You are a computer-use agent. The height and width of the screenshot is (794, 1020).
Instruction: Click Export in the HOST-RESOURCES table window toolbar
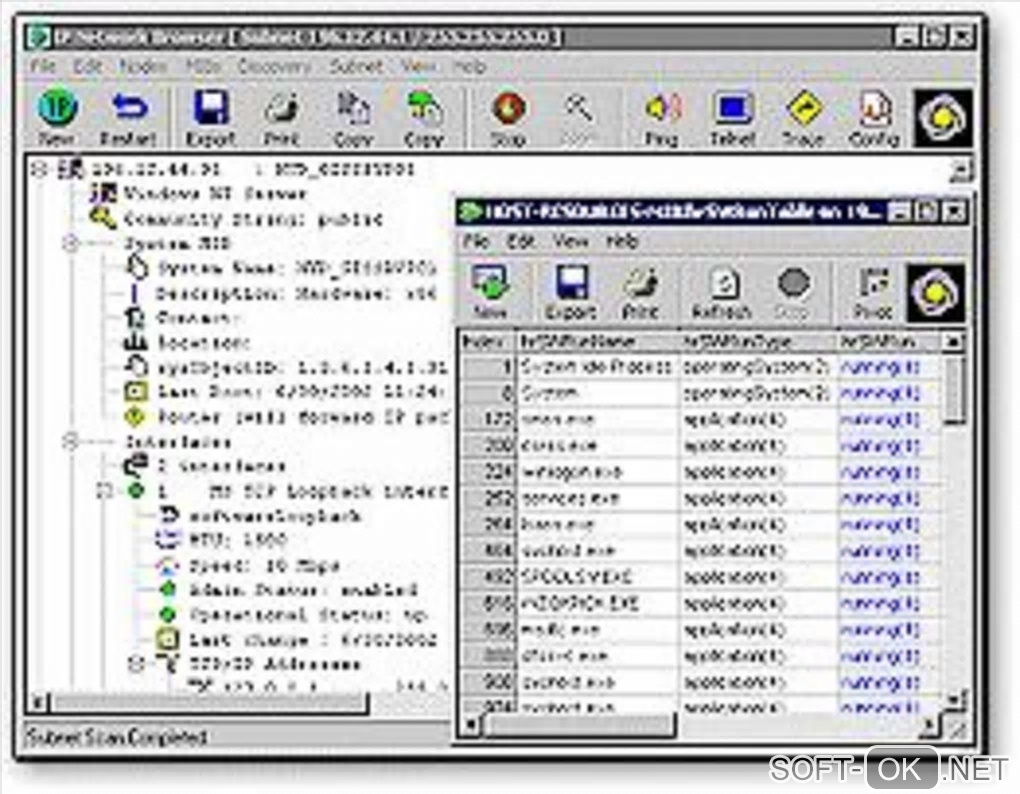571,292
